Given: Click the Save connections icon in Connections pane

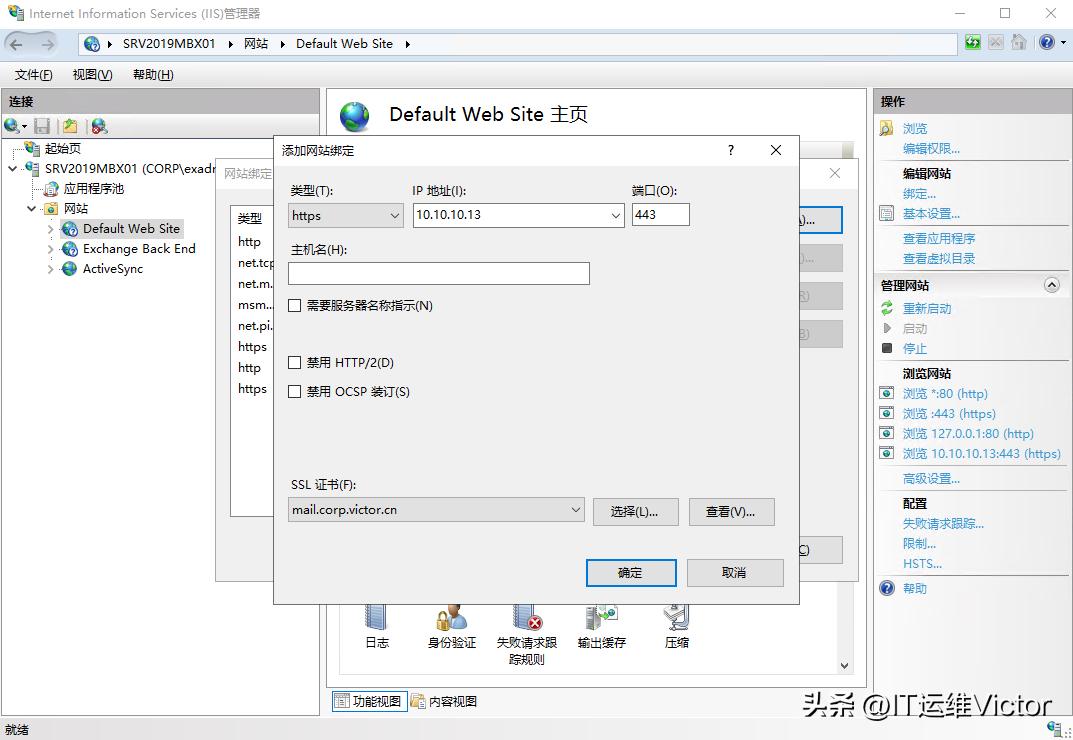Looking at the screenshot, I should 40,125.
